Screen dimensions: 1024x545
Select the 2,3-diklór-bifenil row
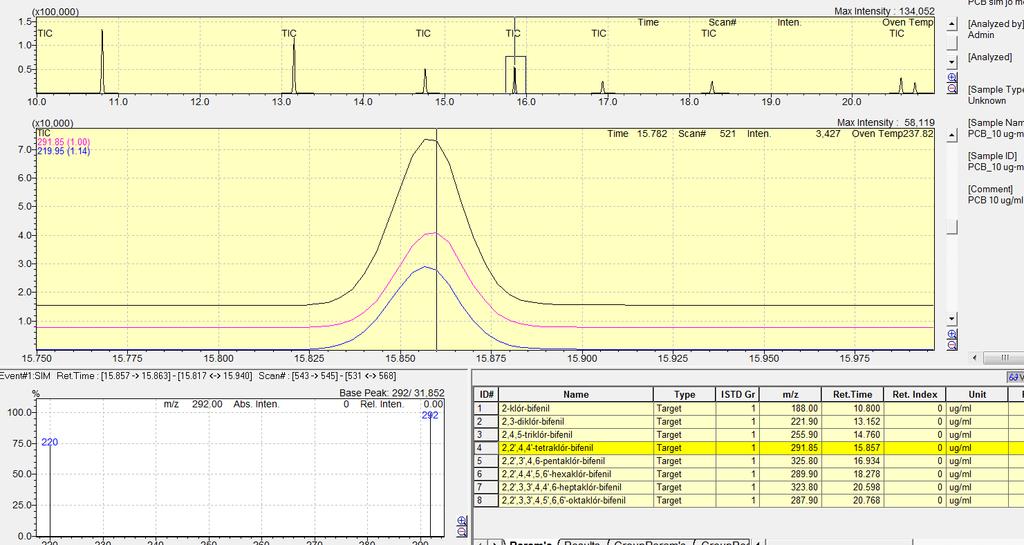(x=748, y=422)
